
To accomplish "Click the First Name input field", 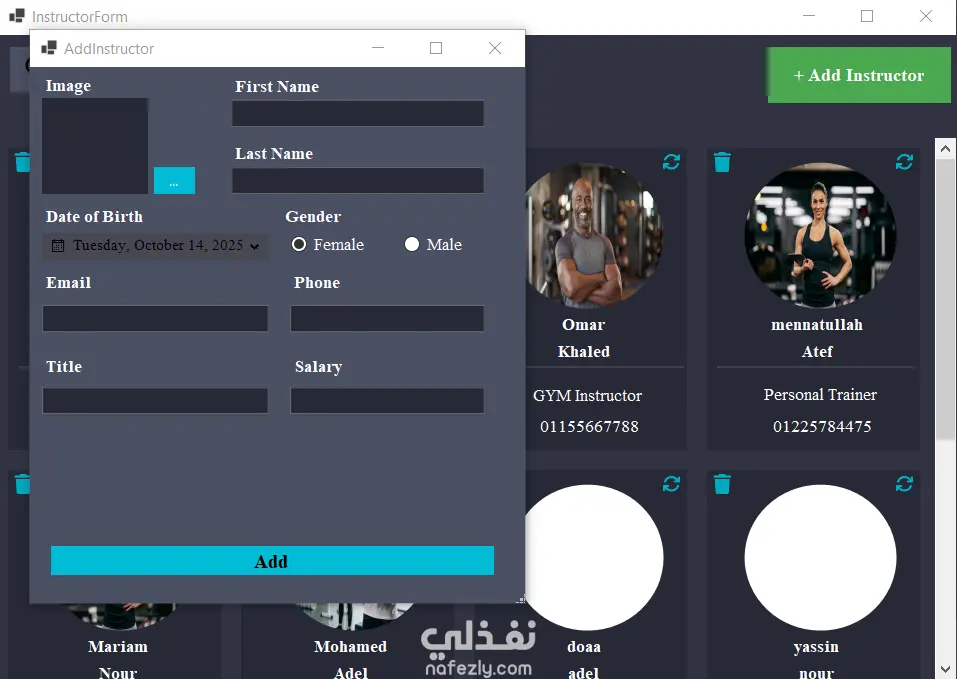I will click(x=358, y=113).
